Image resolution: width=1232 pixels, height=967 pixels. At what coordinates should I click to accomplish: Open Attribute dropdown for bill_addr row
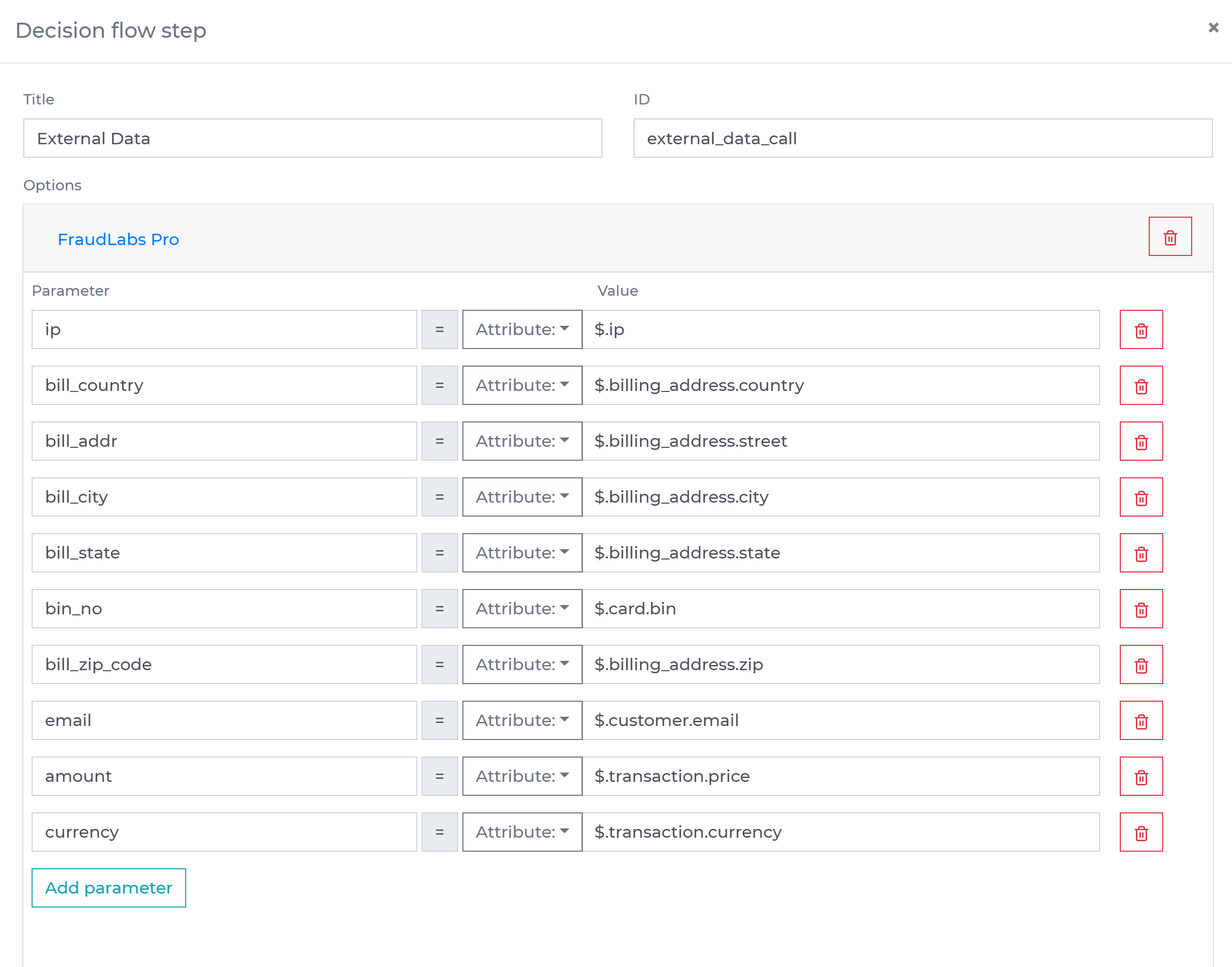pos(522,441)
